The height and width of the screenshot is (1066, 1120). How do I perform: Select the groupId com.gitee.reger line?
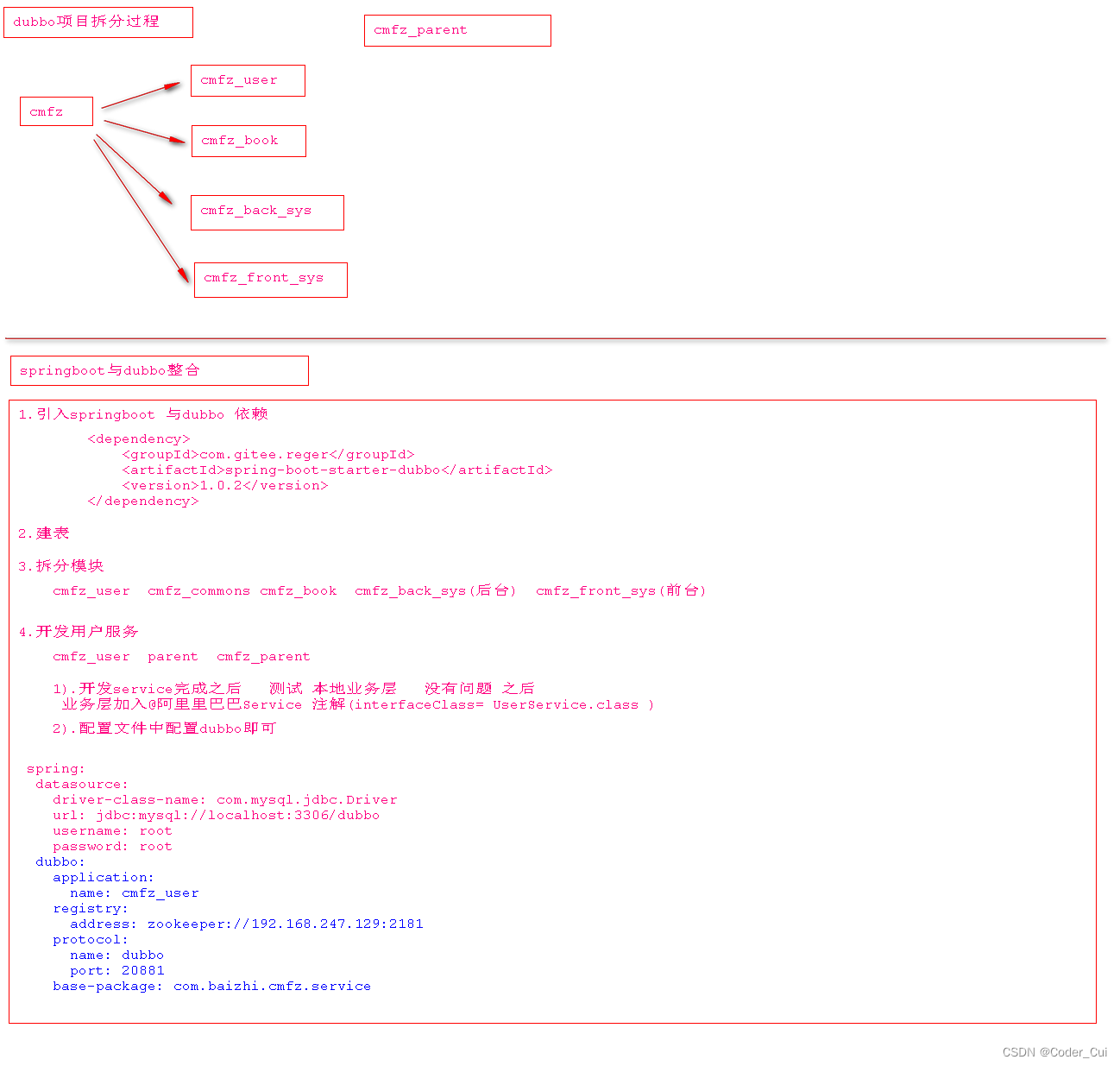coord(268,454)
